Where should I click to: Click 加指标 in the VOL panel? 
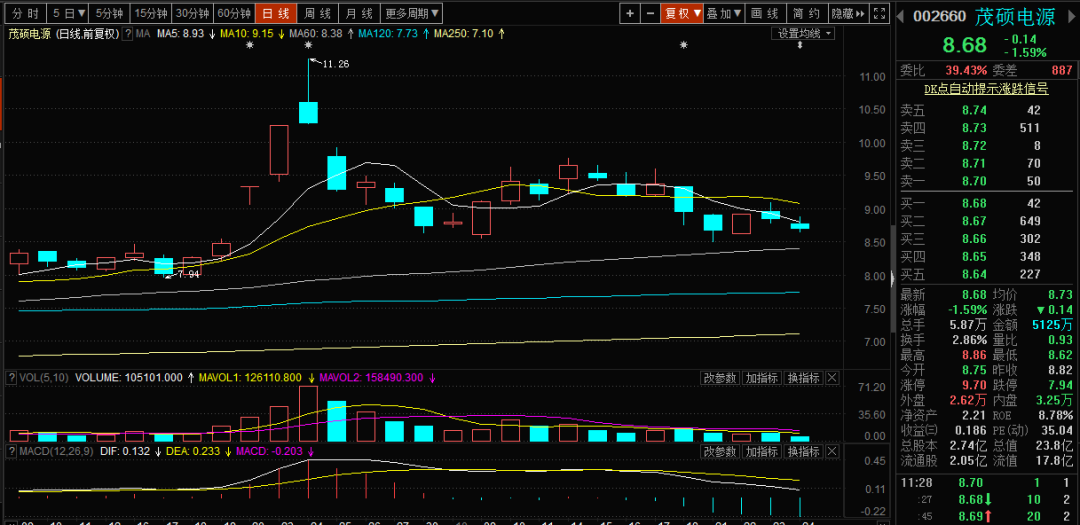coord(762,378)
